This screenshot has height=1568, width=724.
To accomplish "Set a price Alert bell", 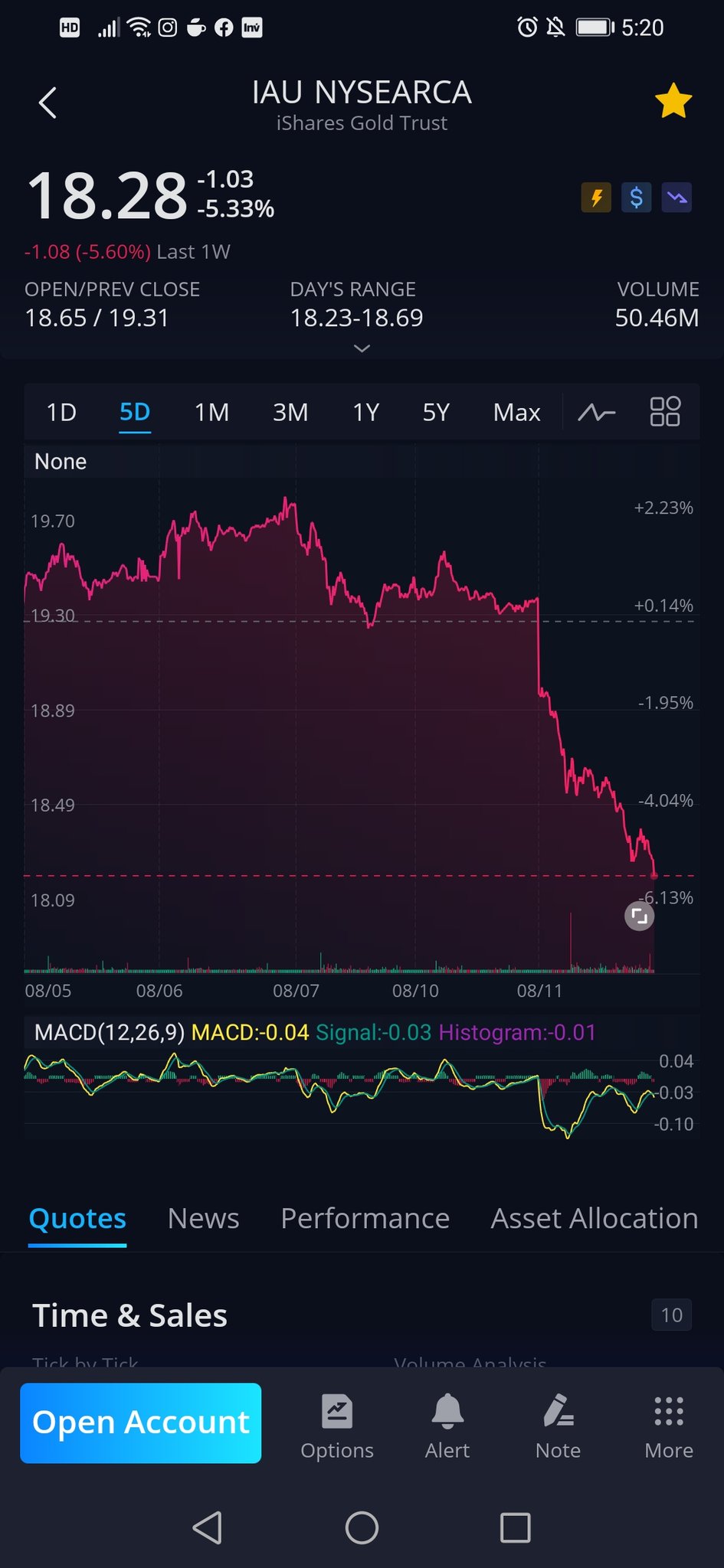I will [447, 1426].
